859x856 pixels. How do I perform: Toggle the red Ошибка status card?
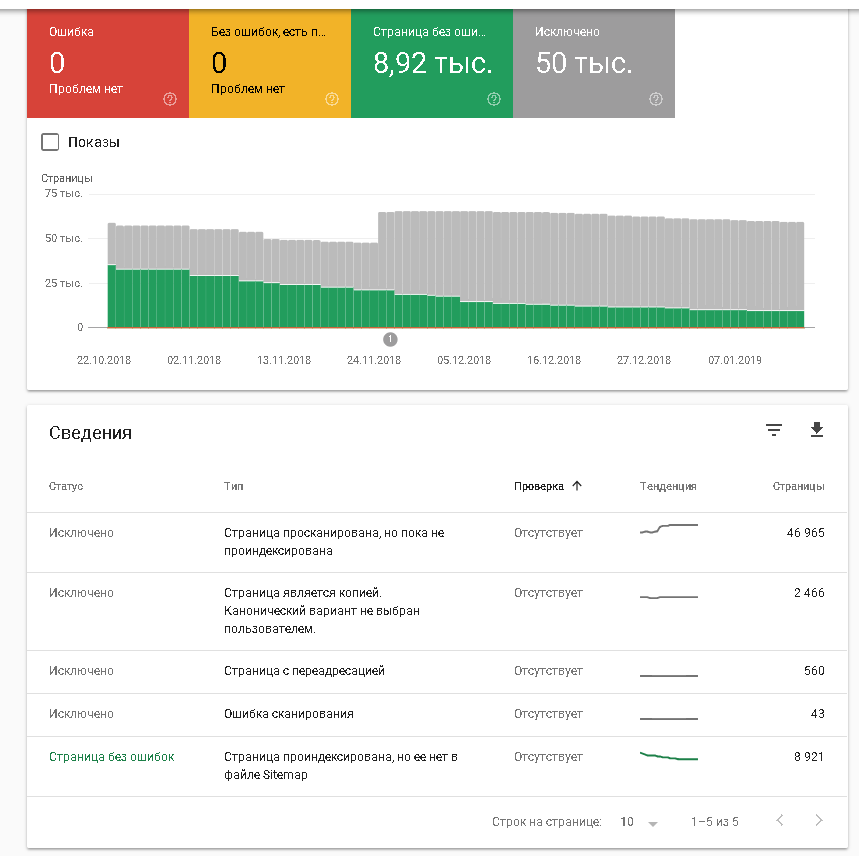click(107, 62)
